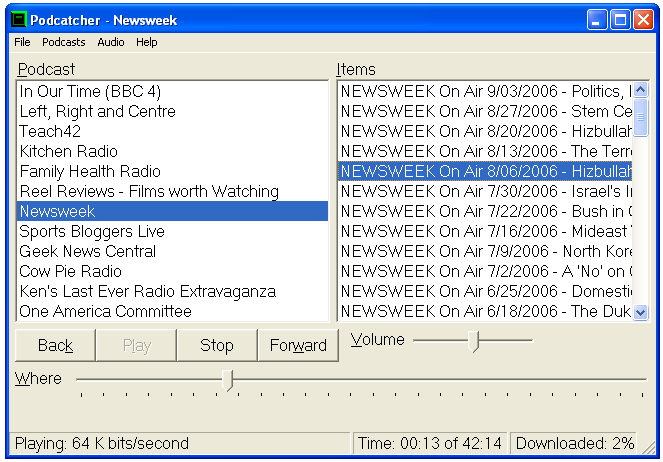Select the Newsweek 8/13/2006 item
The height and width of the screenshot is (462, 663).
pyautogui.click(x=485, y=151)
